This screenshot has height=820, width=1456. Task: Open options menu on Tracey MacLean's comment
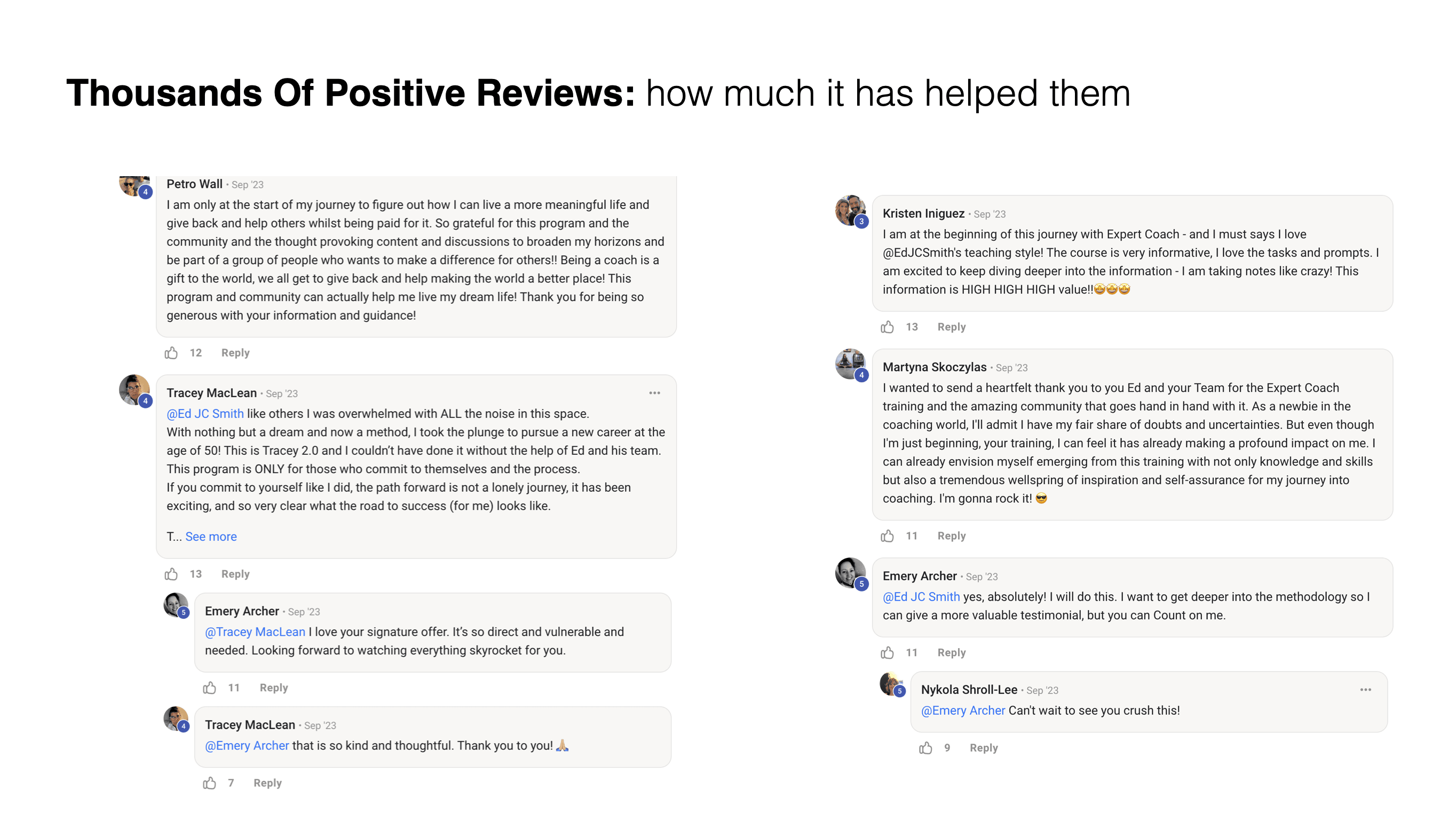(654, 393)
